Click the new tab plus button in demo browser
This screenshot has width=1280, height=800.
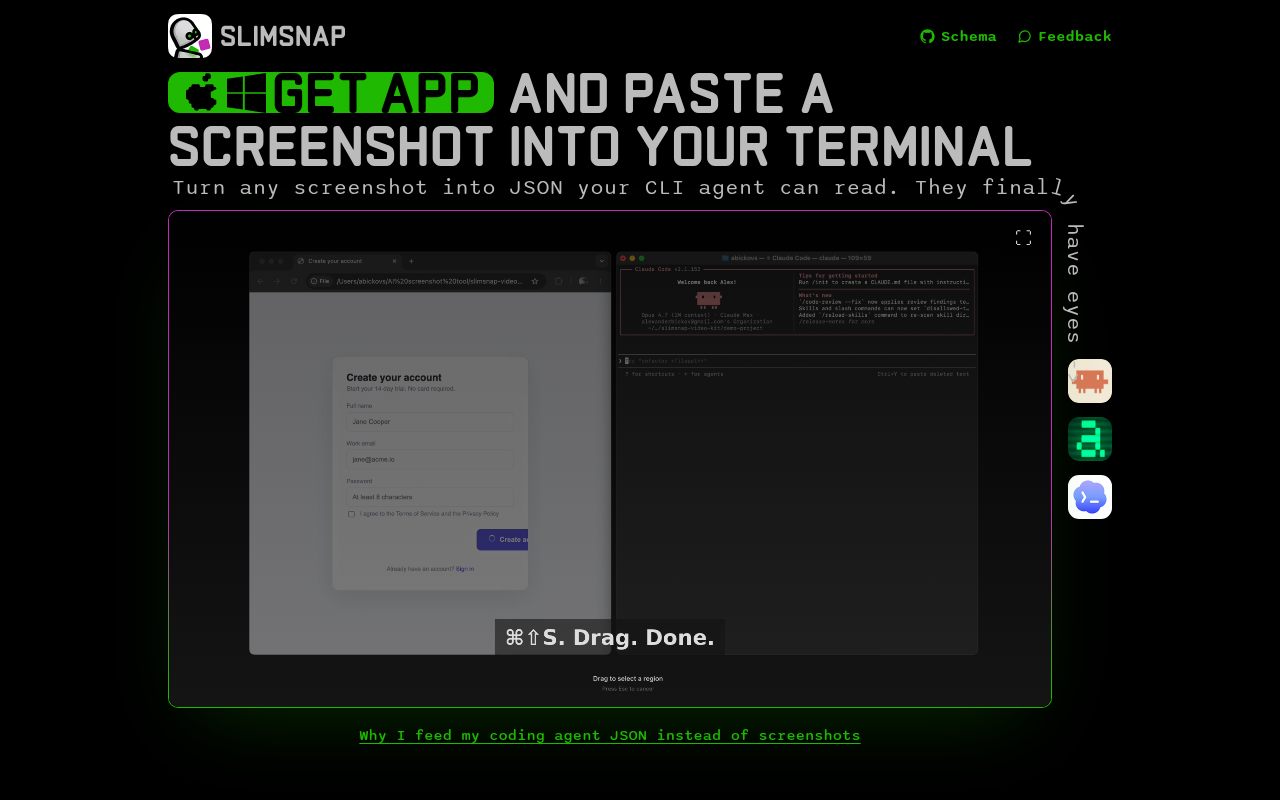tap(411, 261)
